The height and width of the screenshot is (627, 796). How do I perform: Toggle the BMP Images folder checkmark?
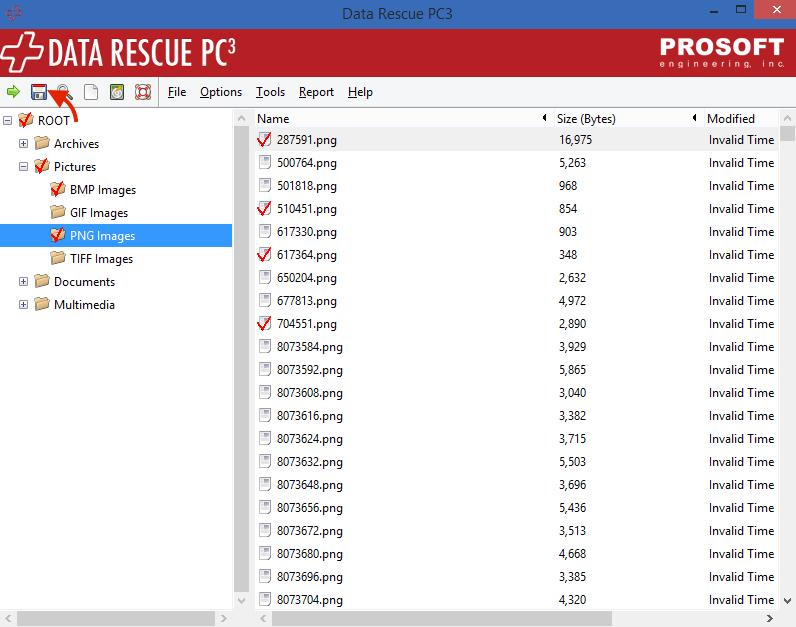pyautogui.click(x=58, y=189)
